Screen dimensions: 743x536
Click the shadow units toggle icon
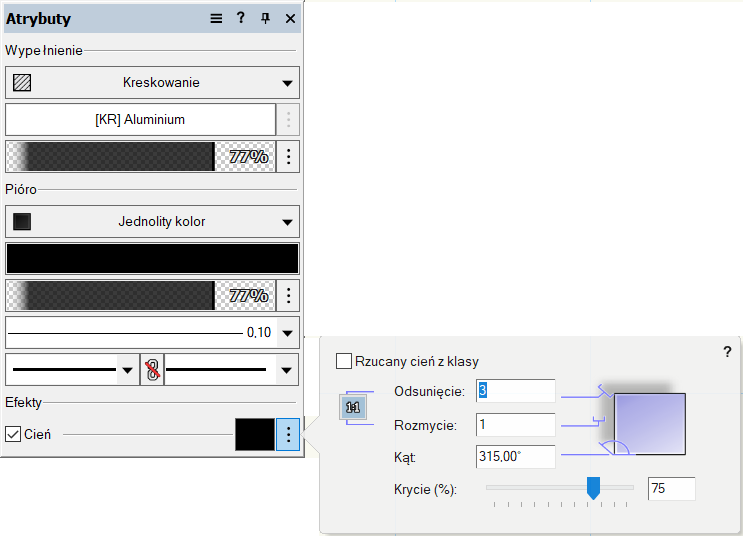click(352, 408)
